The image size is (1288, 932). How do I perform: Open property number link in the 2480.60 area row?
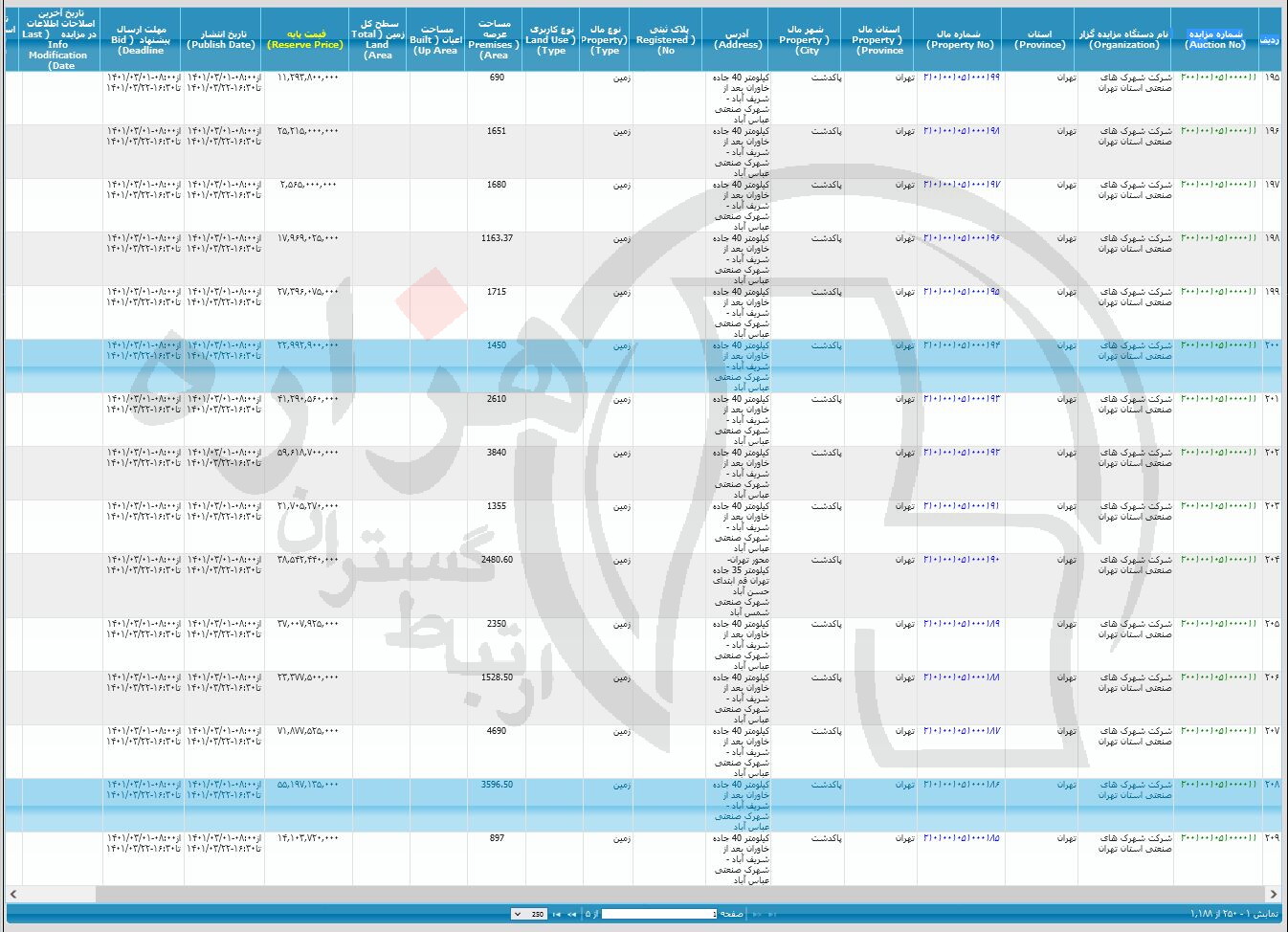[962, 559]
